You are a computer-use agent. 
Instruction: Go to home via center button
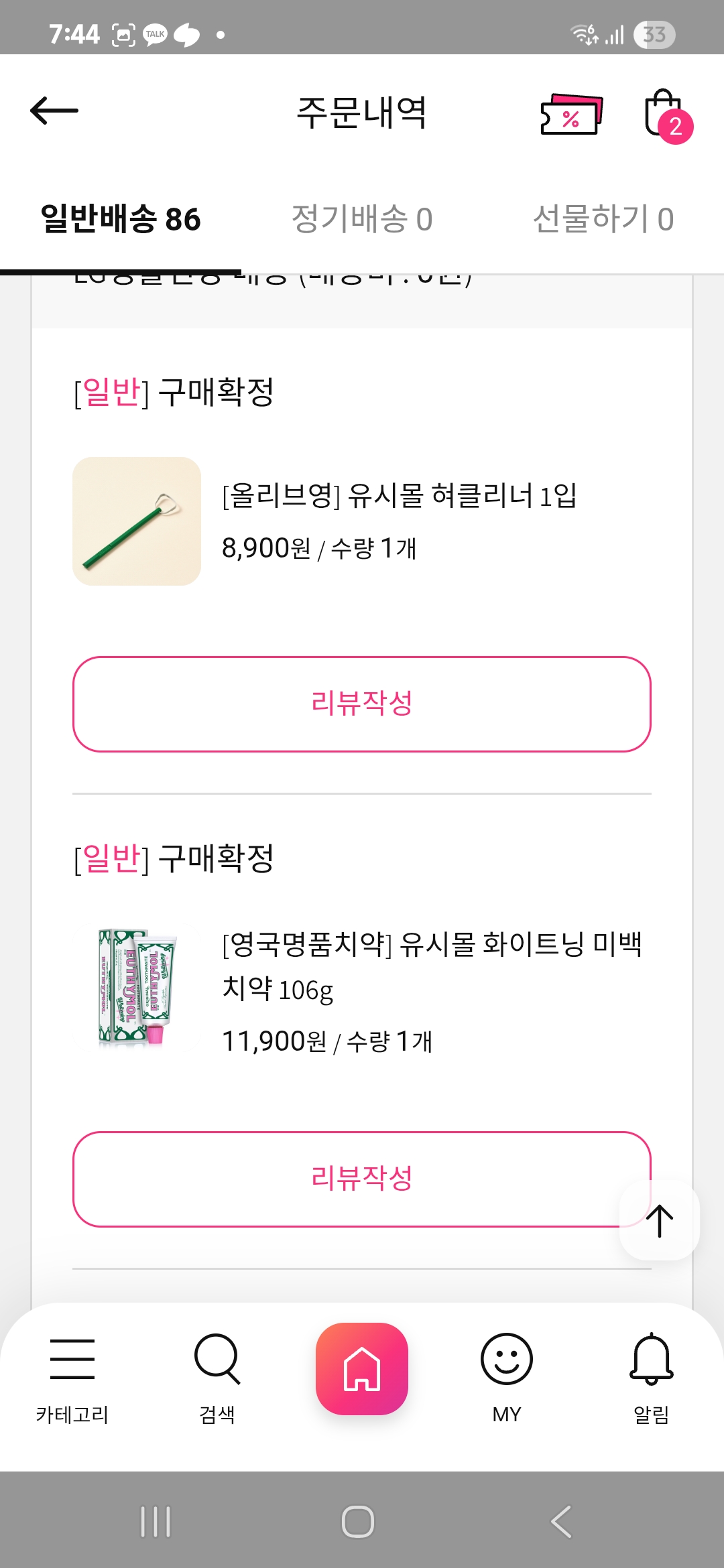362,1369
